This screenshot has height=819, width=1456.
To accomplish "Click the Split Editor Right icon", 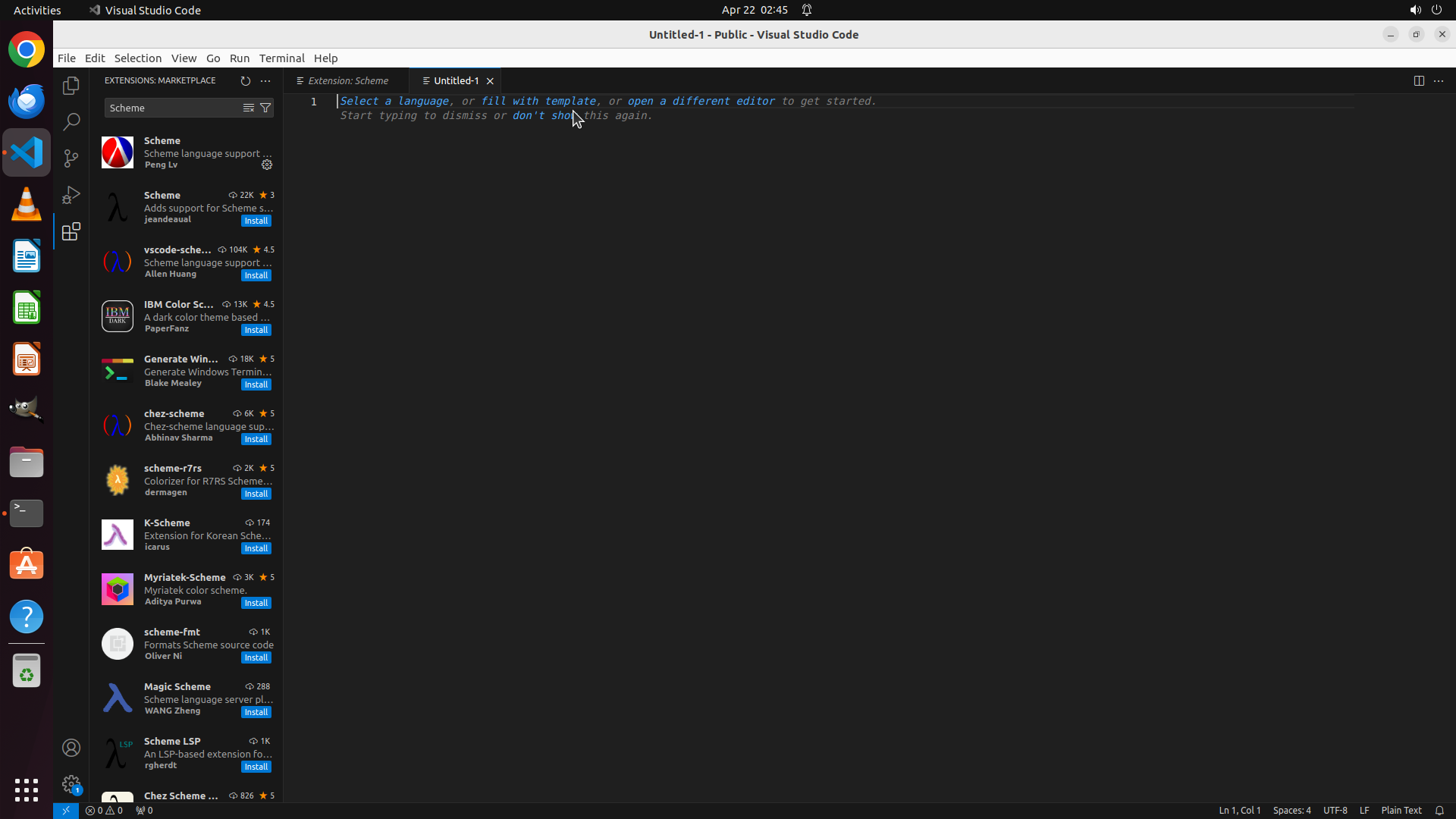I will click(x=1419, y=80).
